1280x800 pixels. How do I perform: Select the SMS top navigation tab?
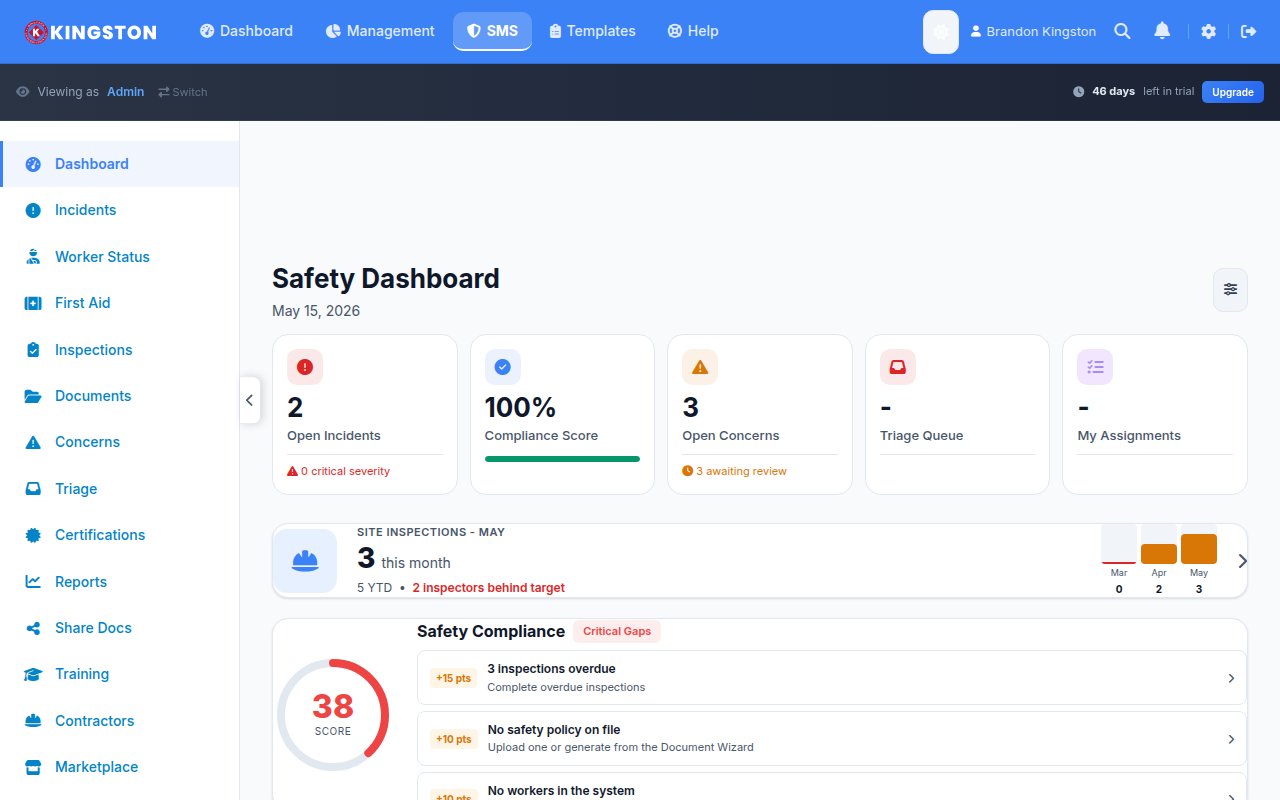click(492, 31)
